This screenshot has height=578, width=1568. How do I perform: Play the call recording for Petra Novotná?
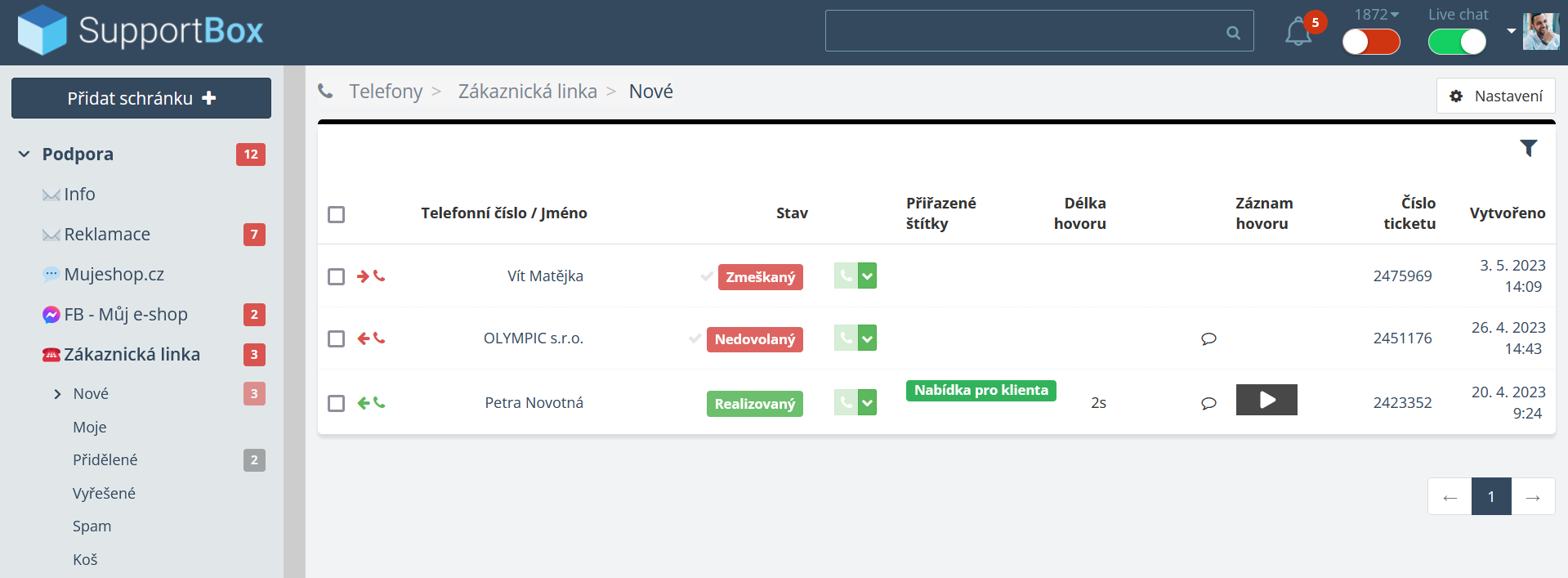coord(1266,400)
